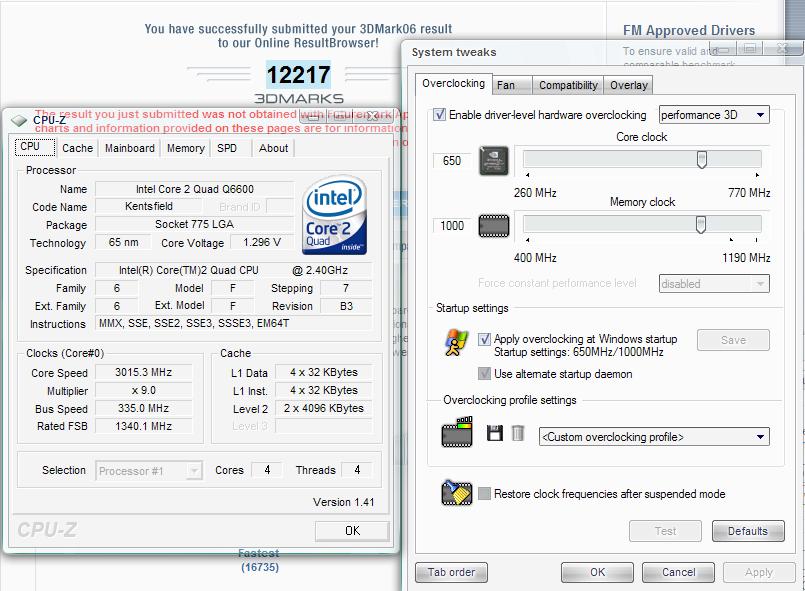Click OK in System tweaks dialog
Screen dimensions: 805x591
click(597, 572)
